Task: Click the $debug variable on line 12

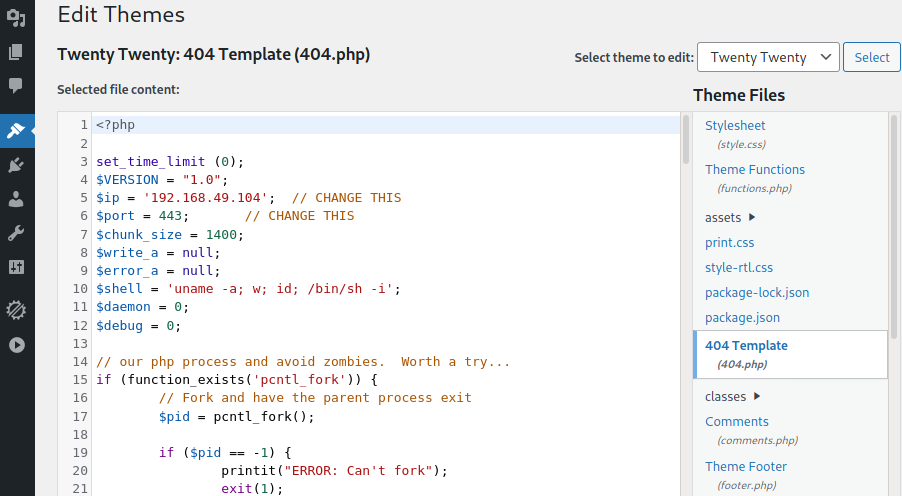Action: [x=119, y=326]
